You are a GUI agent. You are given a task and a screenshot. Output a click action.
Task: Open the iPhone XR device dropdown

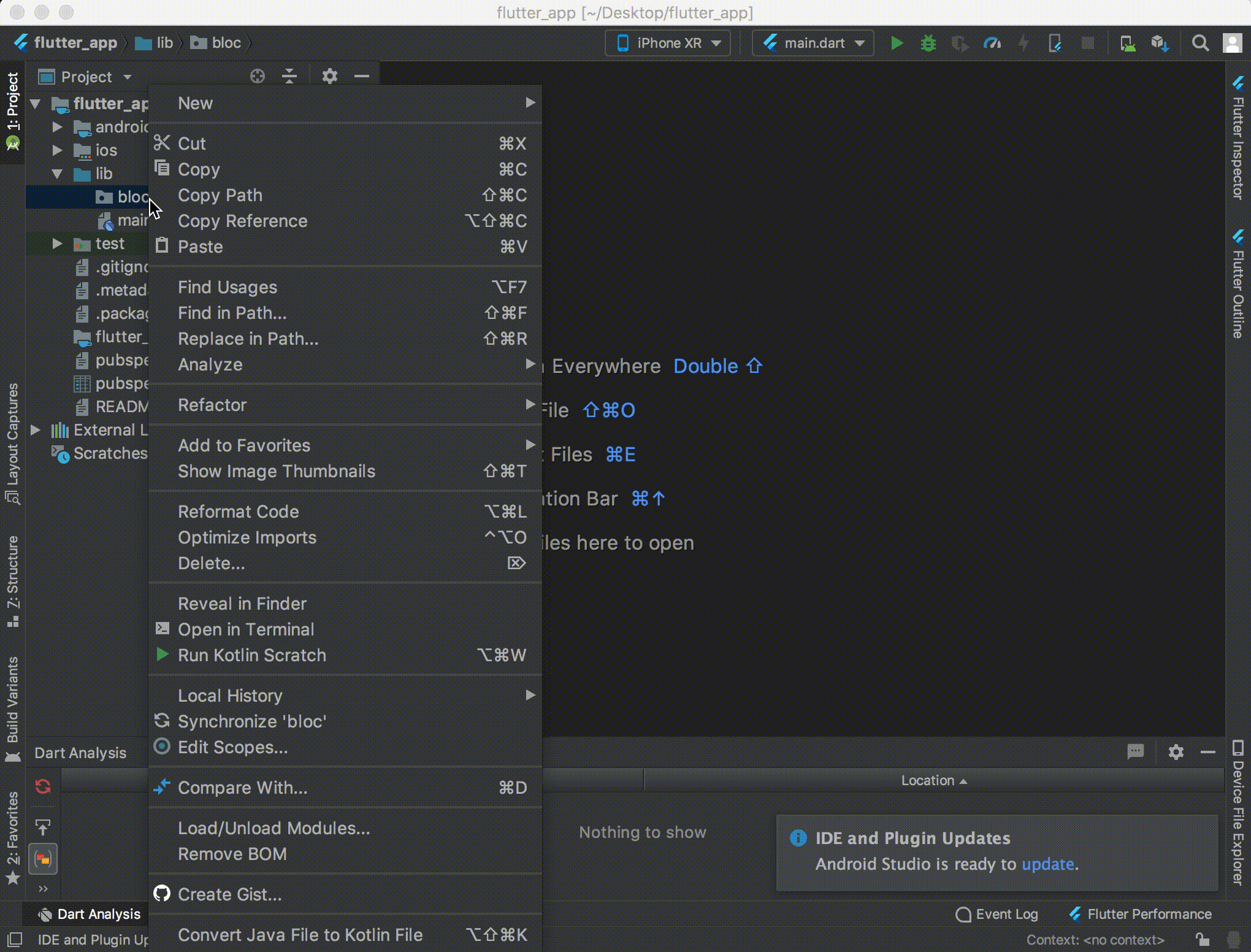tap(668, 43)
